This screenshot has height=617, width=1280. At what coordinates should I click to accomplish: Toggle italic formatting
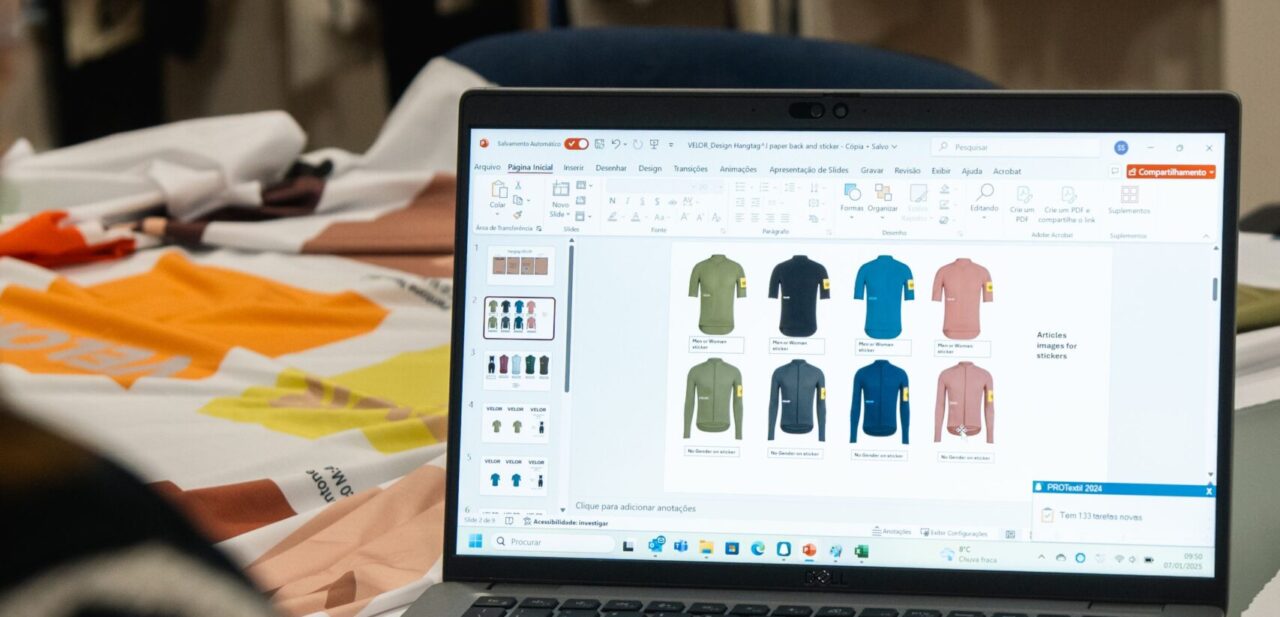point(628,201)
